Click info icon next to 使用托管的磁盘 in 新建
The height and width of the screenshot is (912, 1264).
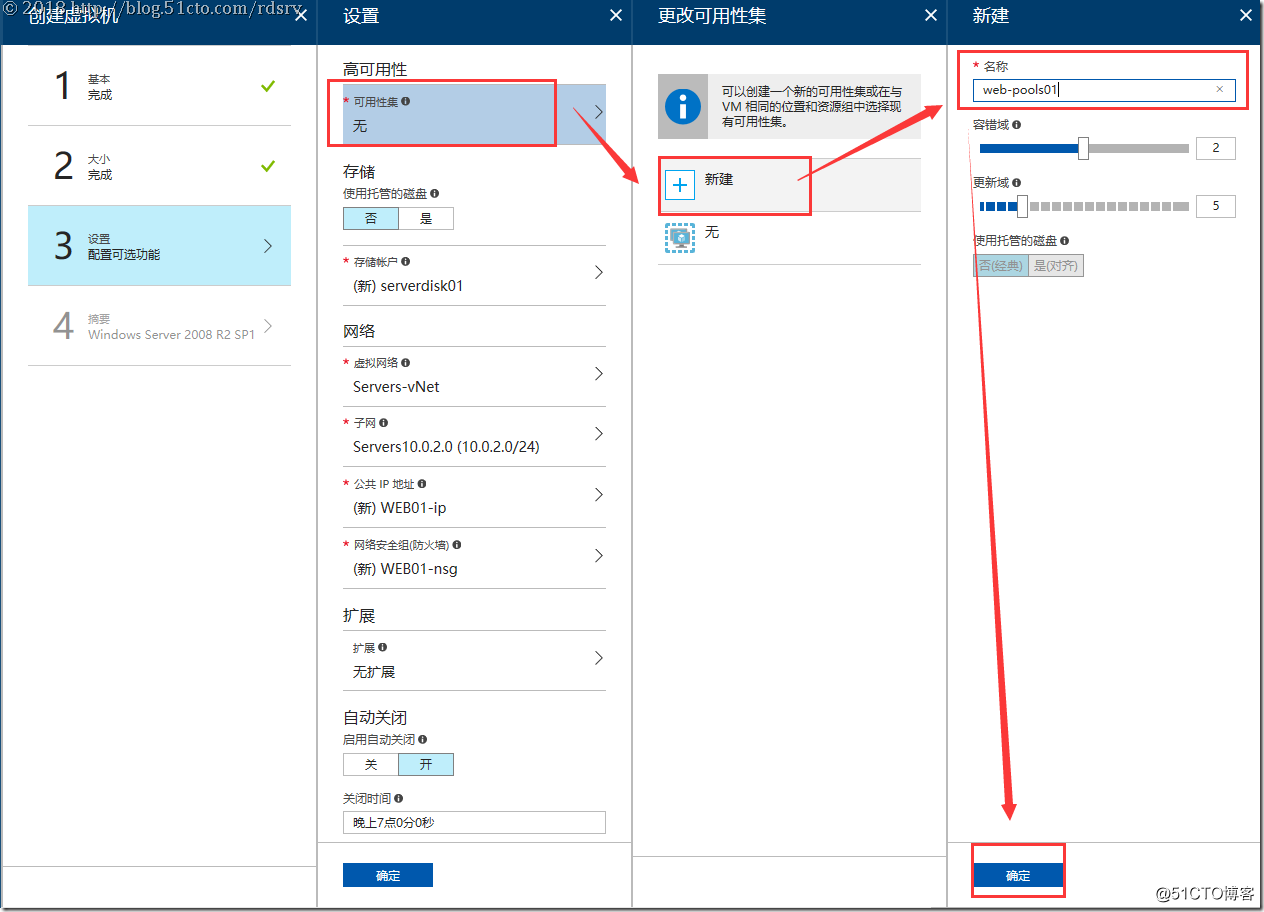(1064, 241)
